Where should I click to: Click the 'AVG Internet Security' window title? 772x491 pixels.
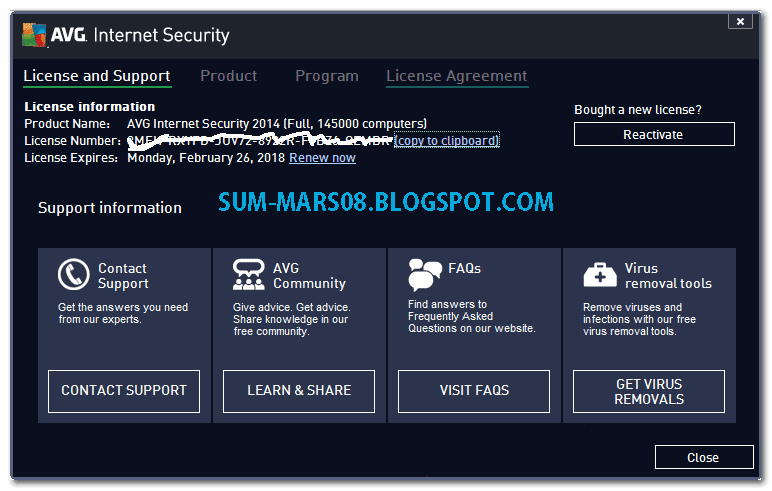pos(140,35)
